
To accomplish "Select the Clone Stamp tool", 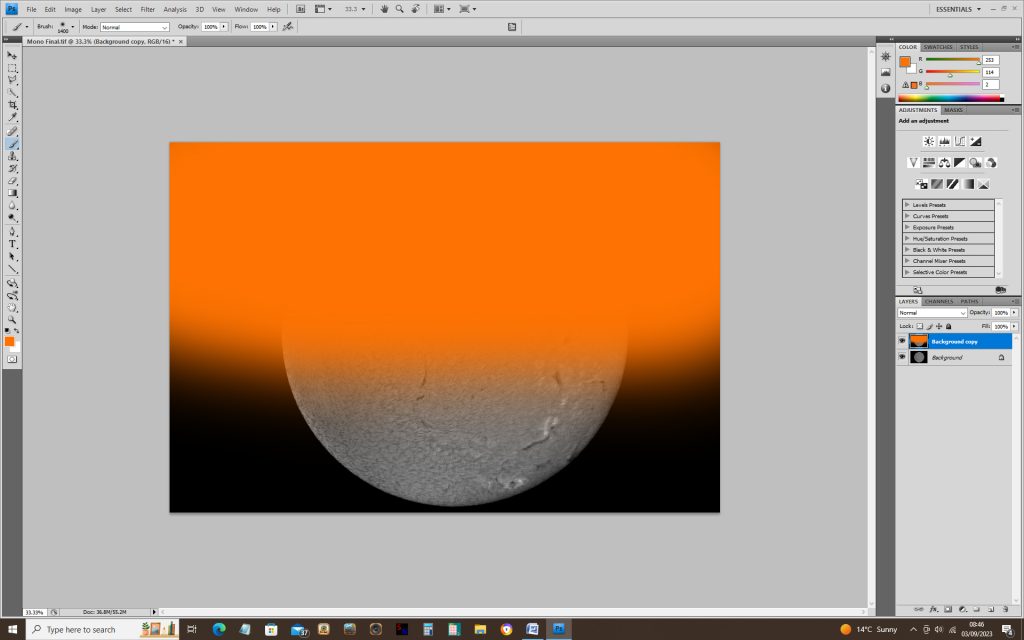I will click(x=12, y=156).
